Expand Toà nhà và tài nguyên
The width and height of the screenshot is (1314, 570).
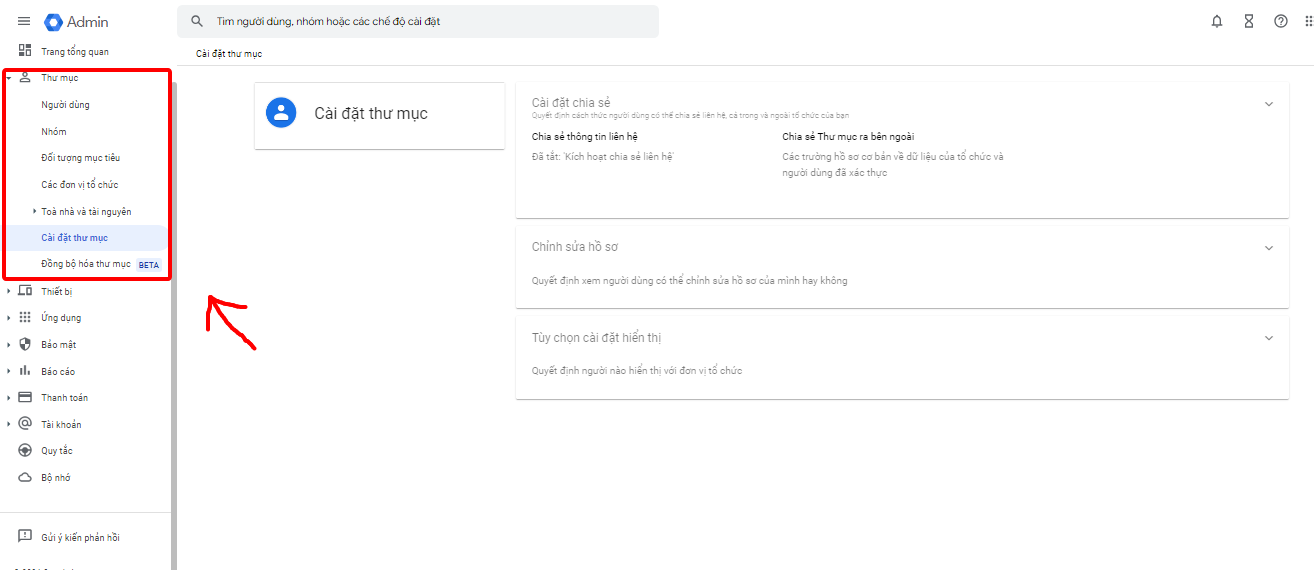point(34,211)
